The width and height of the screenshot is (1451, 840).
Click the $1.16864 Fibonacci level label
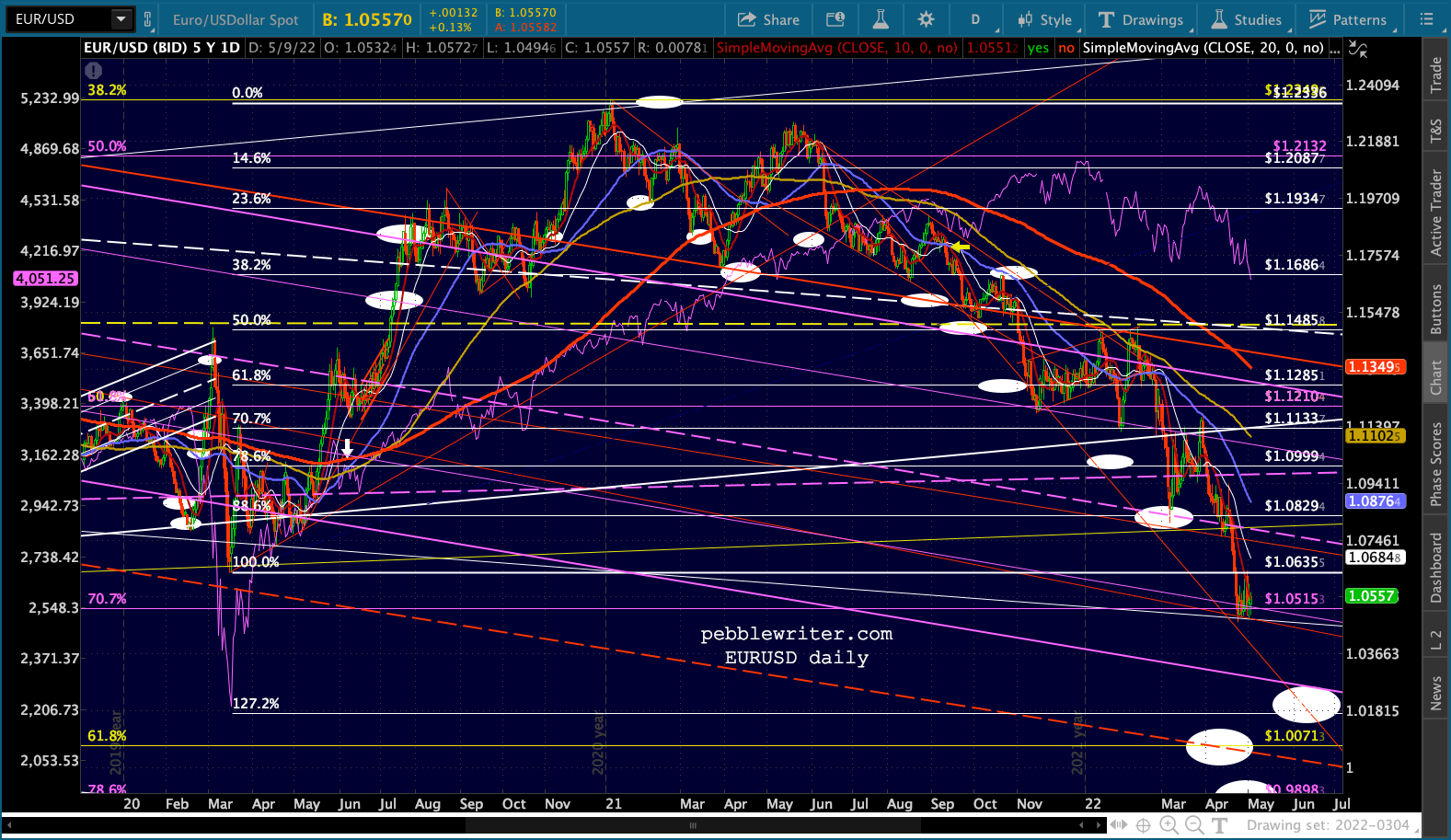(1295, 265)
